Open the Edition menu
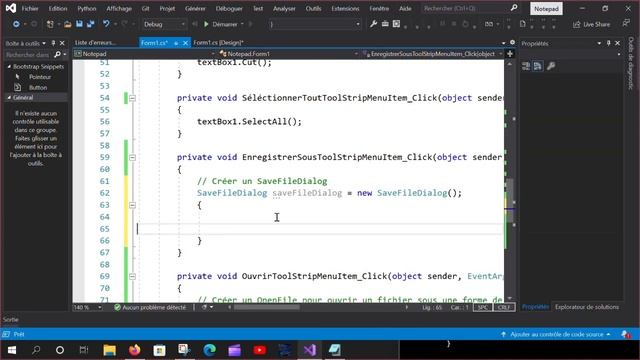Screen dimensions: 640x360 (58, 8)
